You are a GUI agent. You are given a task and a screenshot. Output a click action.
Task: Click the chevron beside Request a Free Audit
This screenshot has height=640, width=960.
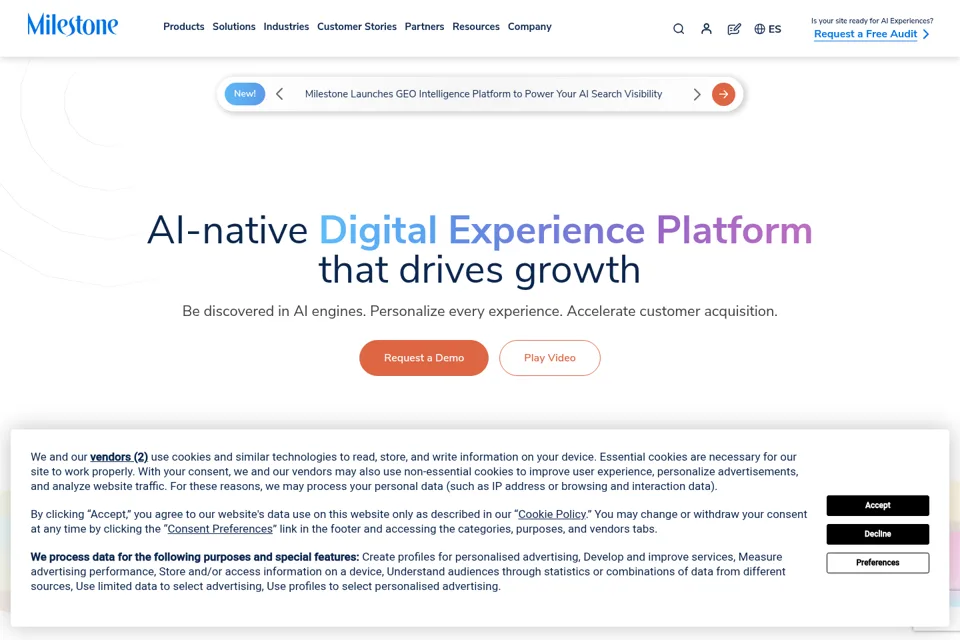click(926, 34)
